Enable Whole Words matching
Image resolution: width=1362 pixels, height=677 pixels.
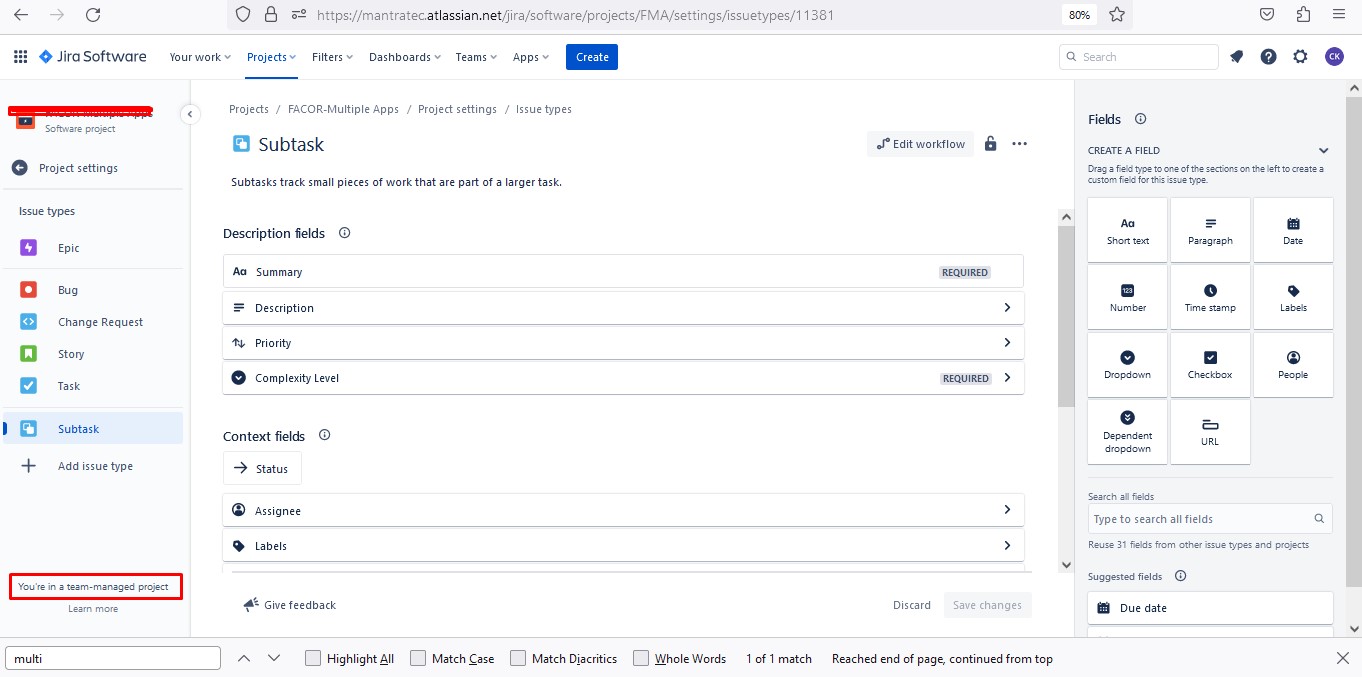tap(640, 658)
